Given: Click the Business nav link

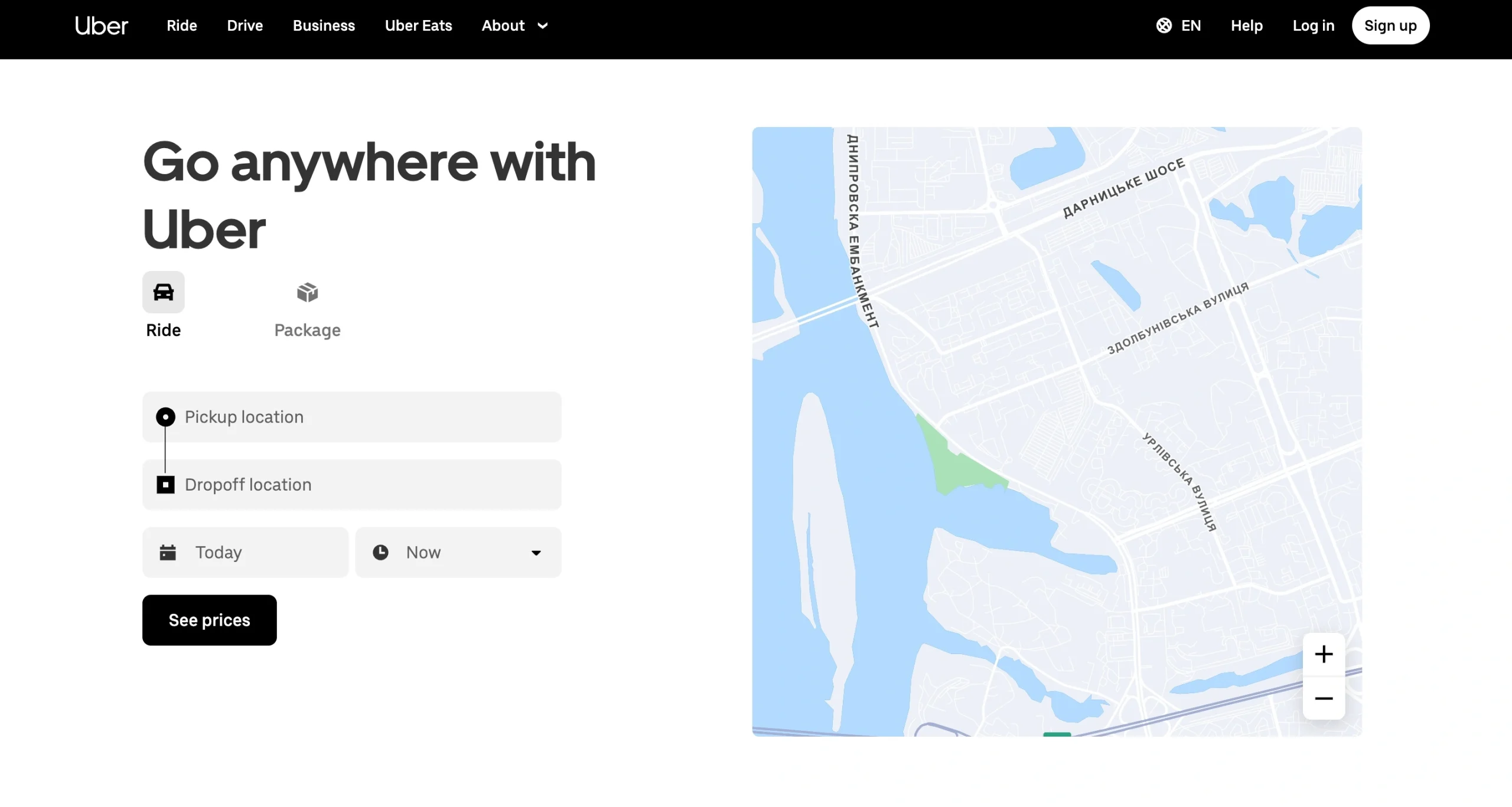Looking at the screenshot, I should click(x=324, y=25).
